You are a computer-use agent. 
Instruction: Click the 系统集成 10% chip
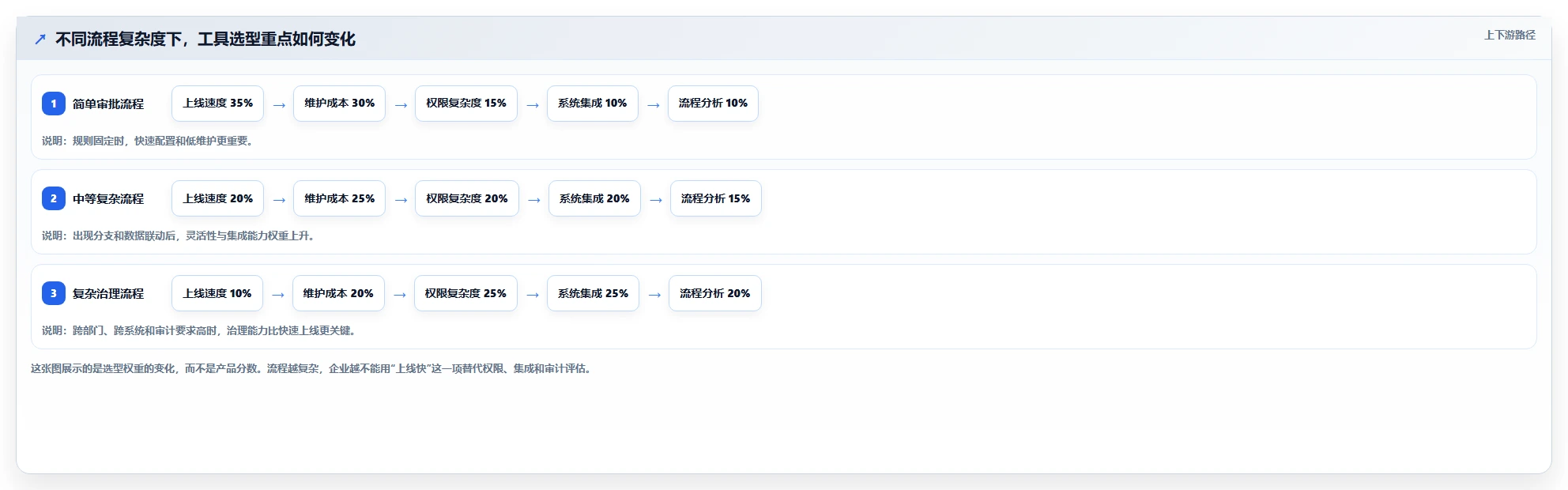tap(592, 104)
